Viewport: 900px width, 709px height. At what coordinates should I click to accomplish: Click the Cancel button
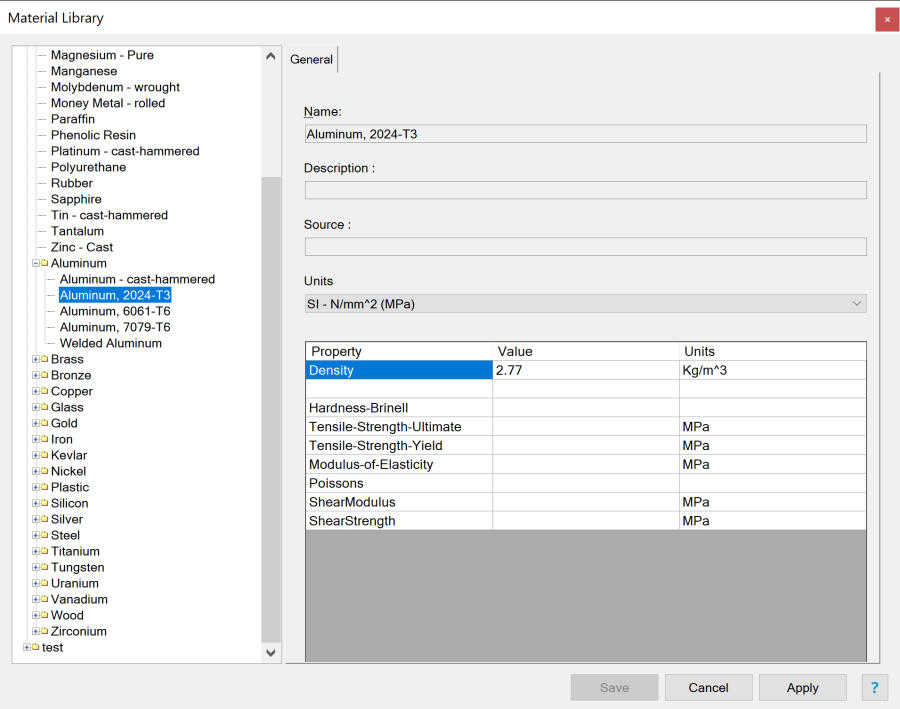click(708, 687)
